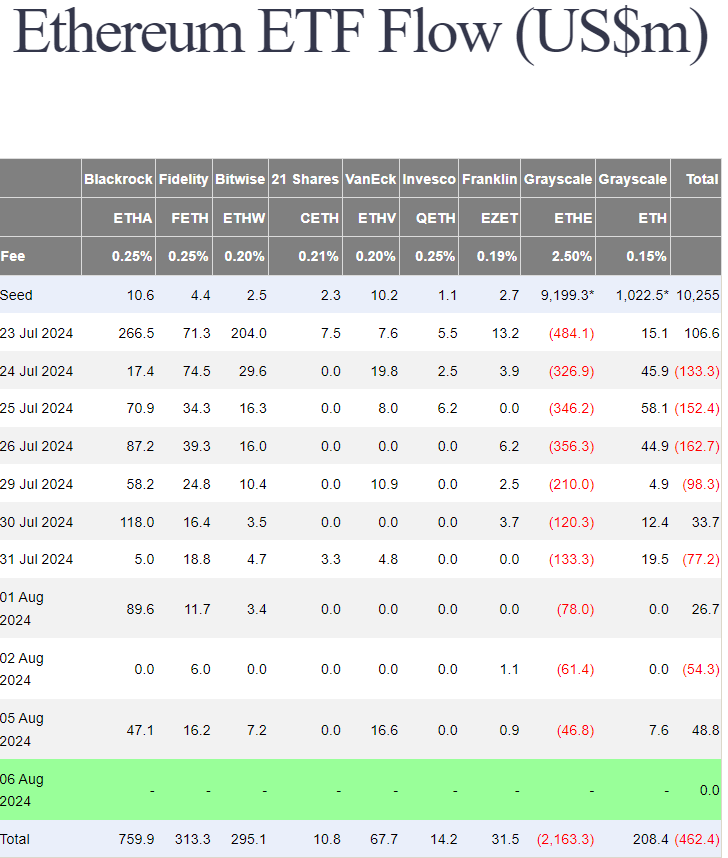728x858 pixels.
Task: Click the (98.3) total value
Action: (x=701, y=484)
